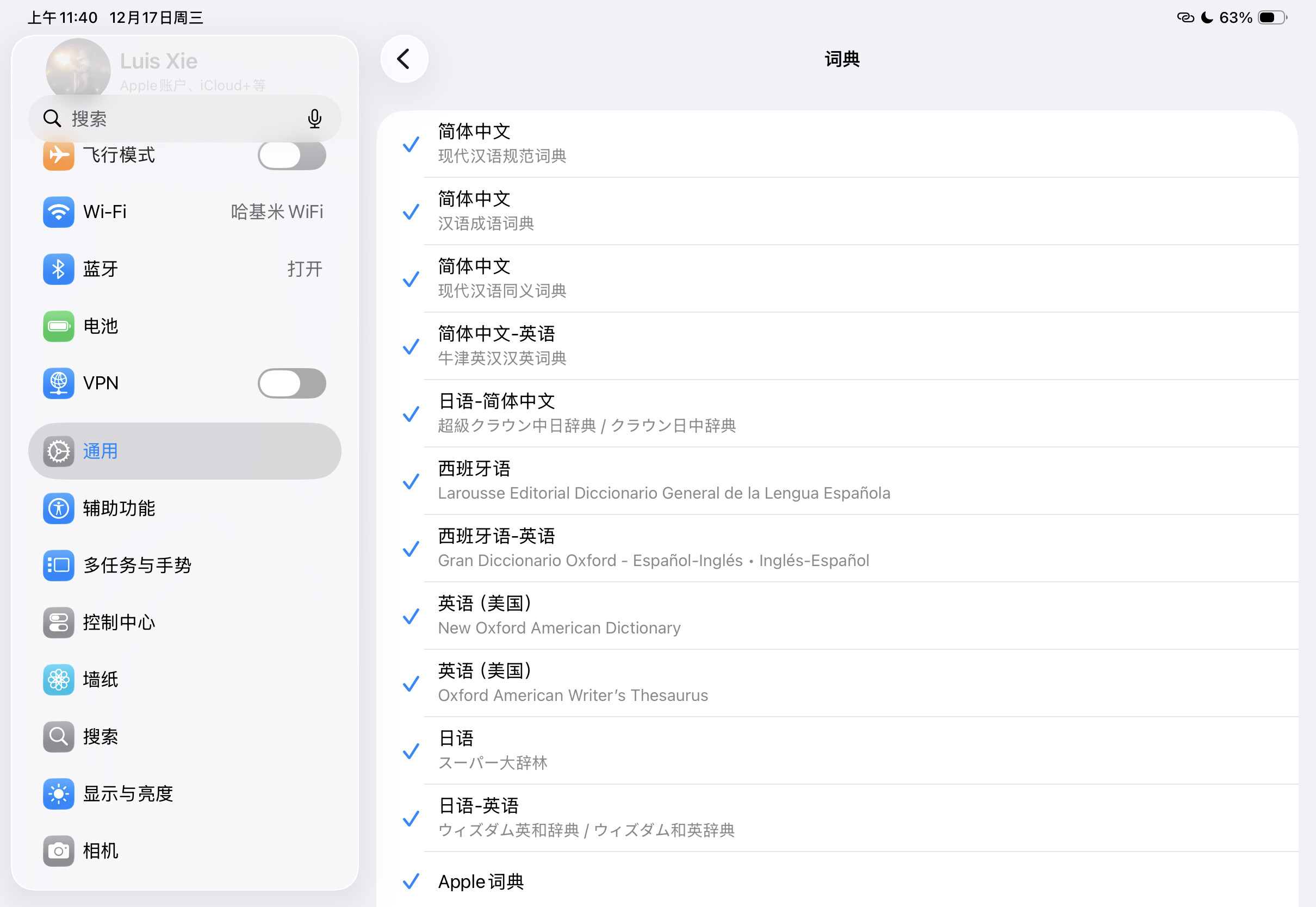Screen dimensions: 1316x907
Task: Click the Wi-Fi settings icon
Action: (59, 212)
